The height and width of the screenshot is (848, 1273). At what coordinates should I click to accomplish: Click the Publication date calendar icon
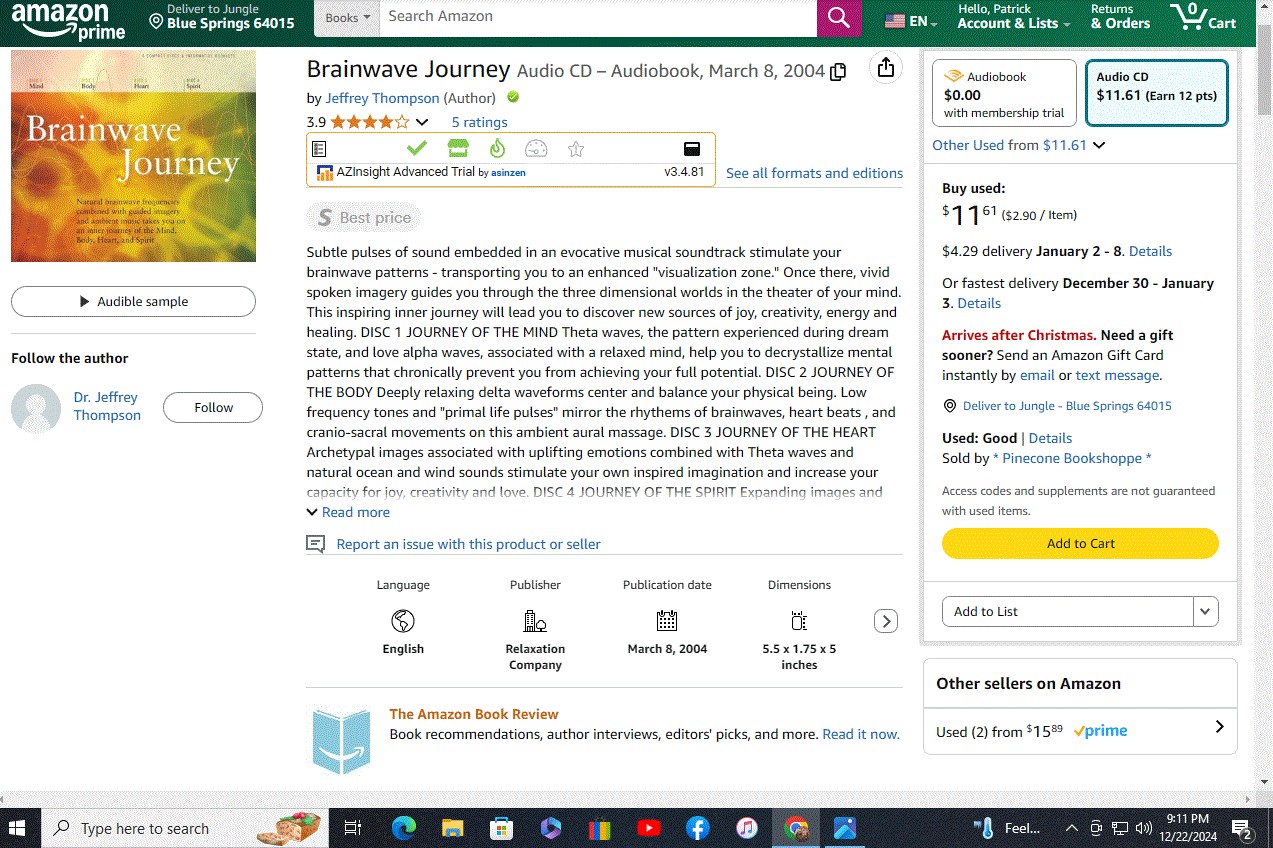tap(667, 620)
